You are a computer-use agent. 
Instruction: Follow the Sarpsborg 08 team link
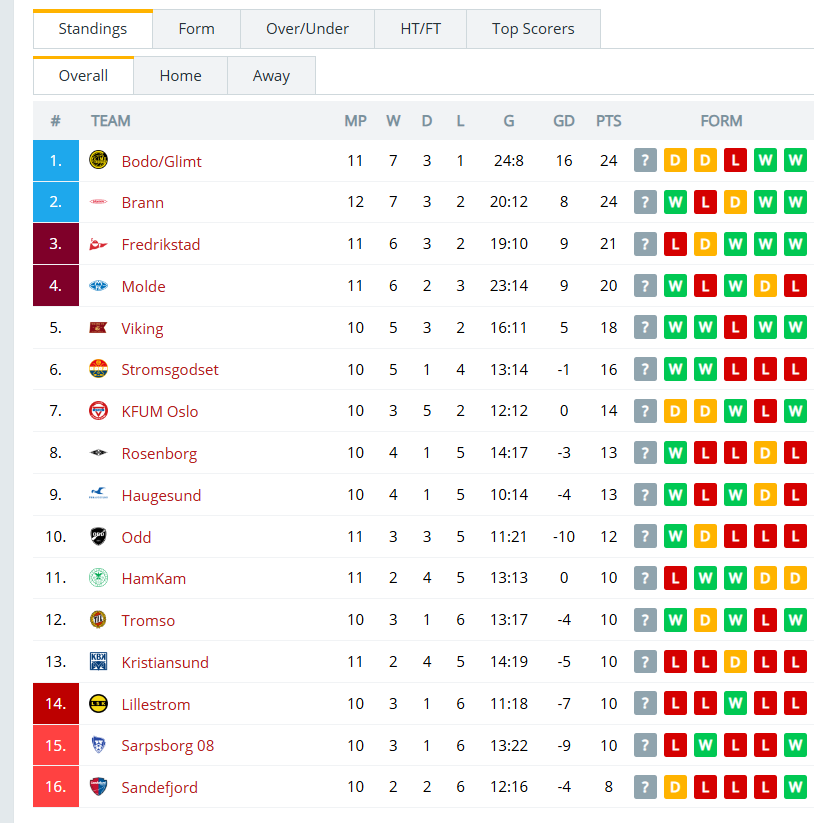(x=168, y=746)
